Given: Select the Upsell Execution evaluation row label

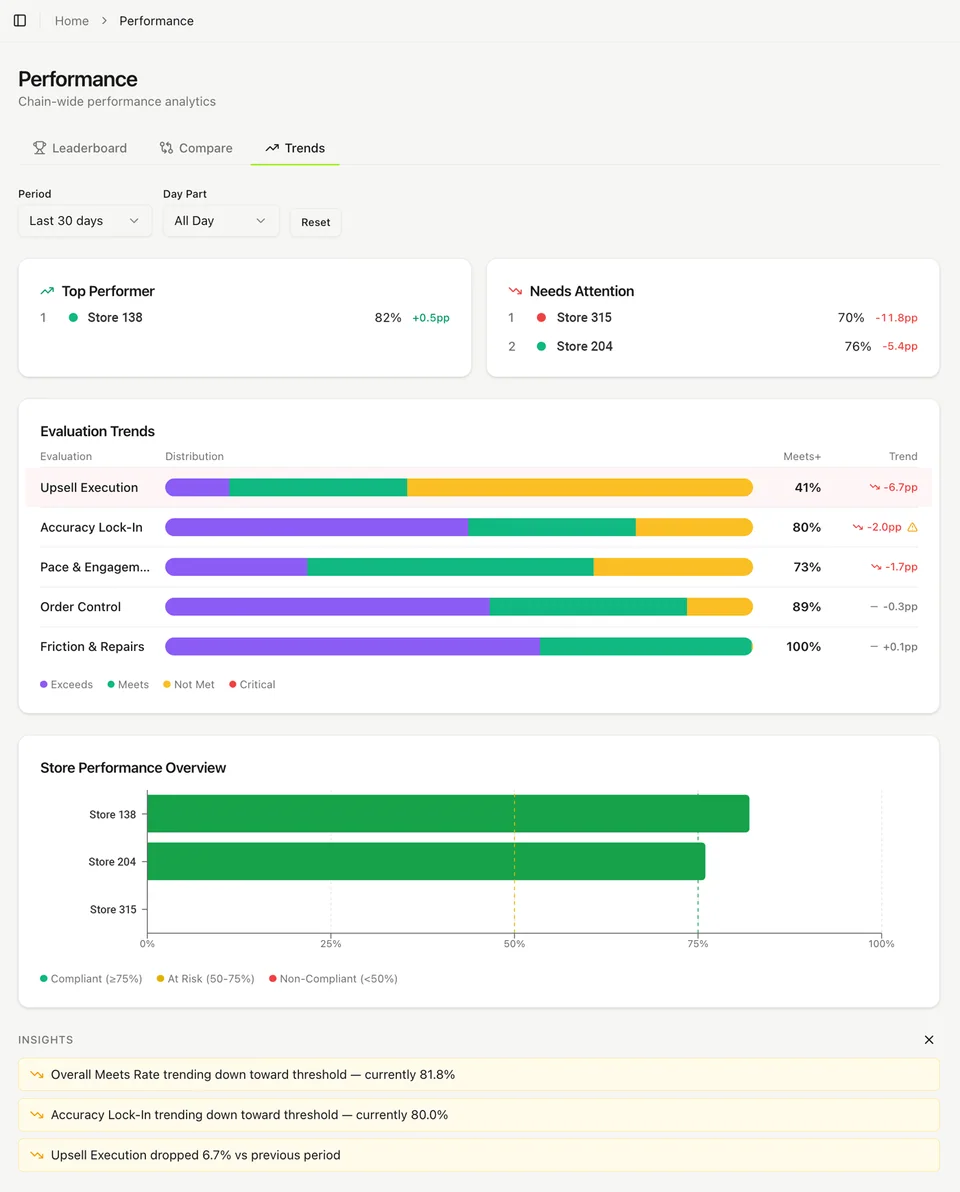Looking at the screenshot, I should pos(89,487).
